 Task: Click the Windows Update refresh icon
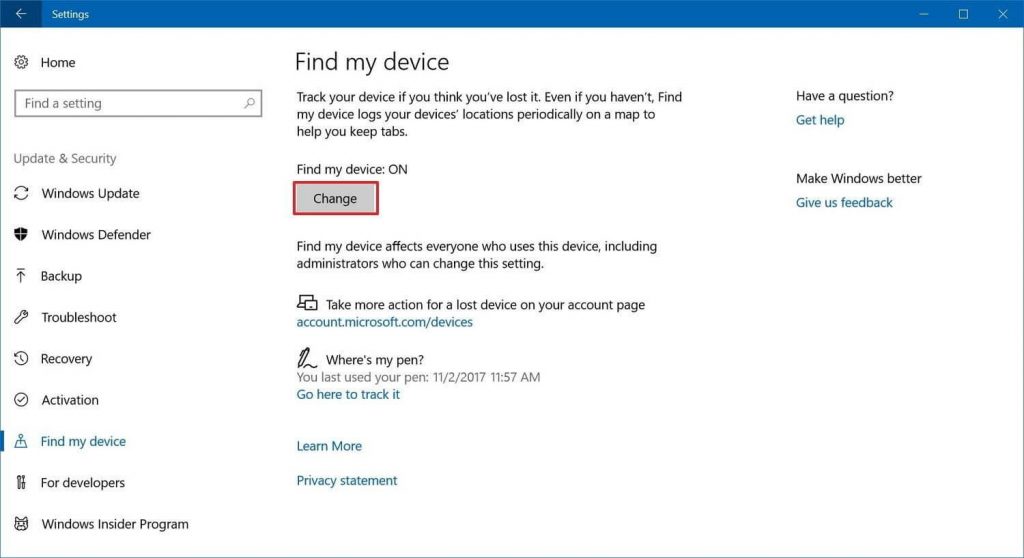coord(22,193)
